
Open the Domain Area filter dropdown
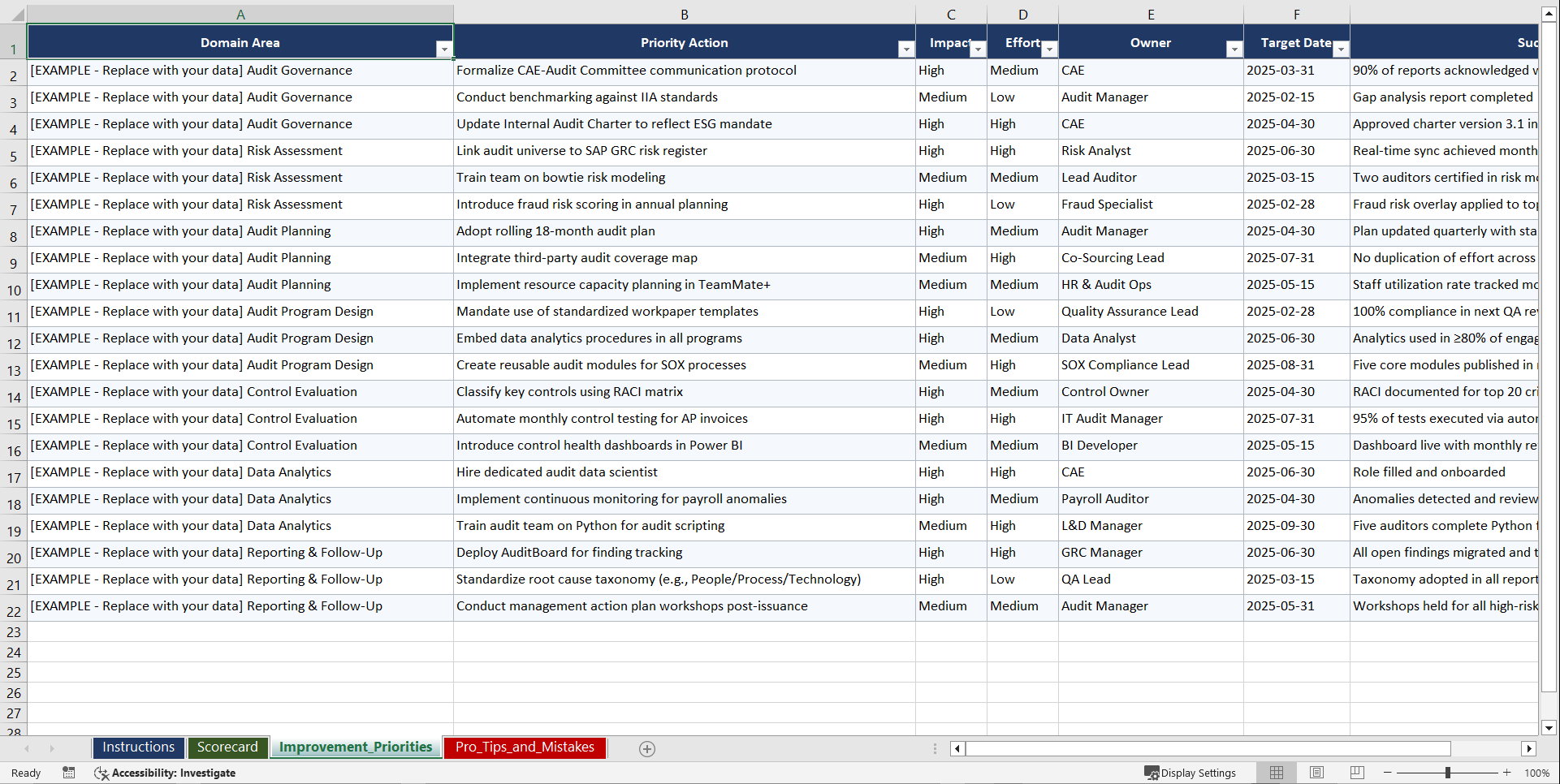pos(445,49)
